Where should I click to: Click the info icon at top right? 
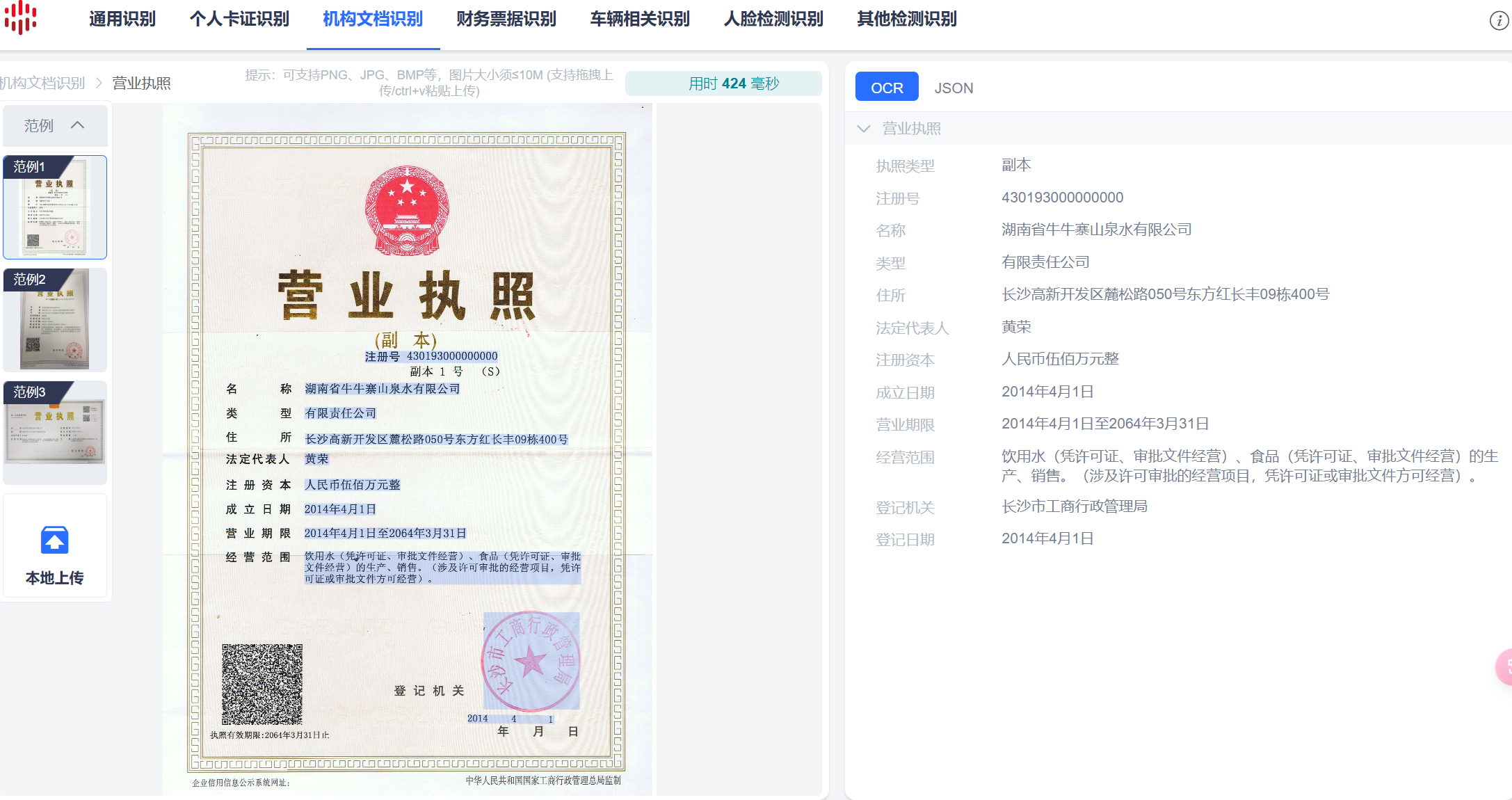(1498, 21)
